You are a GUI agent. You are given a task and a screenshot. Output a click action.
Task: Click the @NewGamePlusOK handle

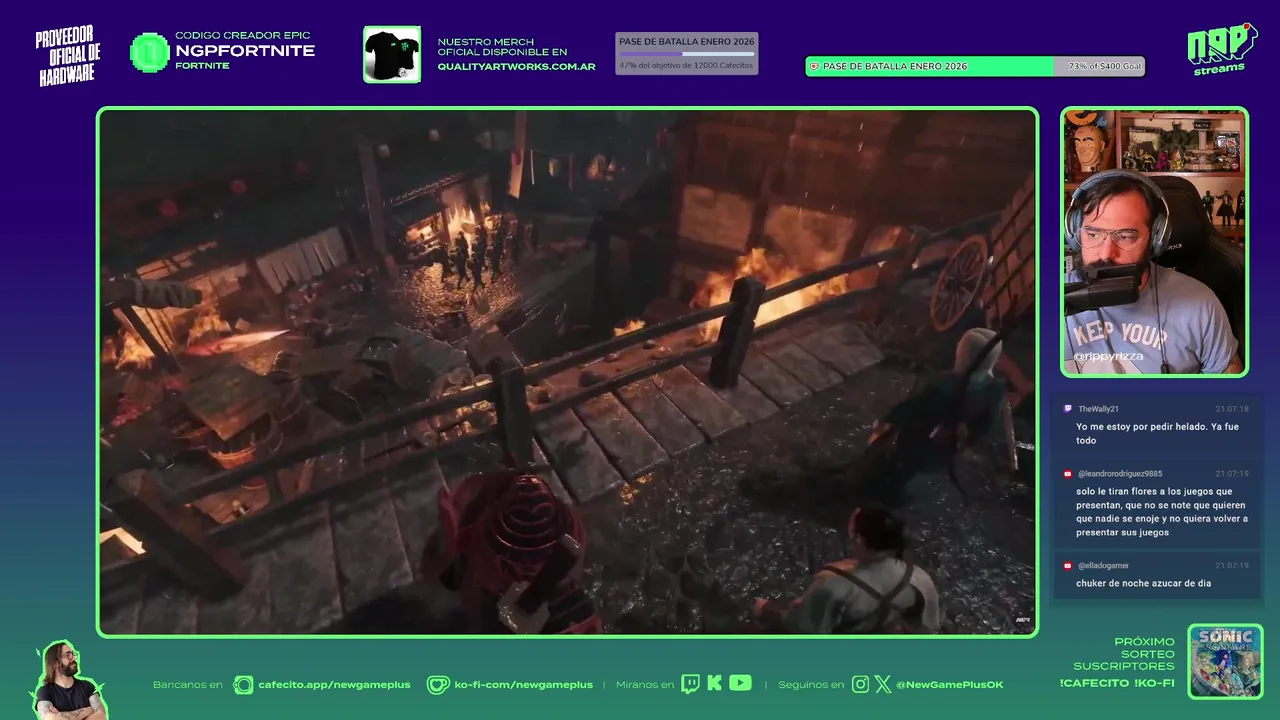[x=950, y=685]
